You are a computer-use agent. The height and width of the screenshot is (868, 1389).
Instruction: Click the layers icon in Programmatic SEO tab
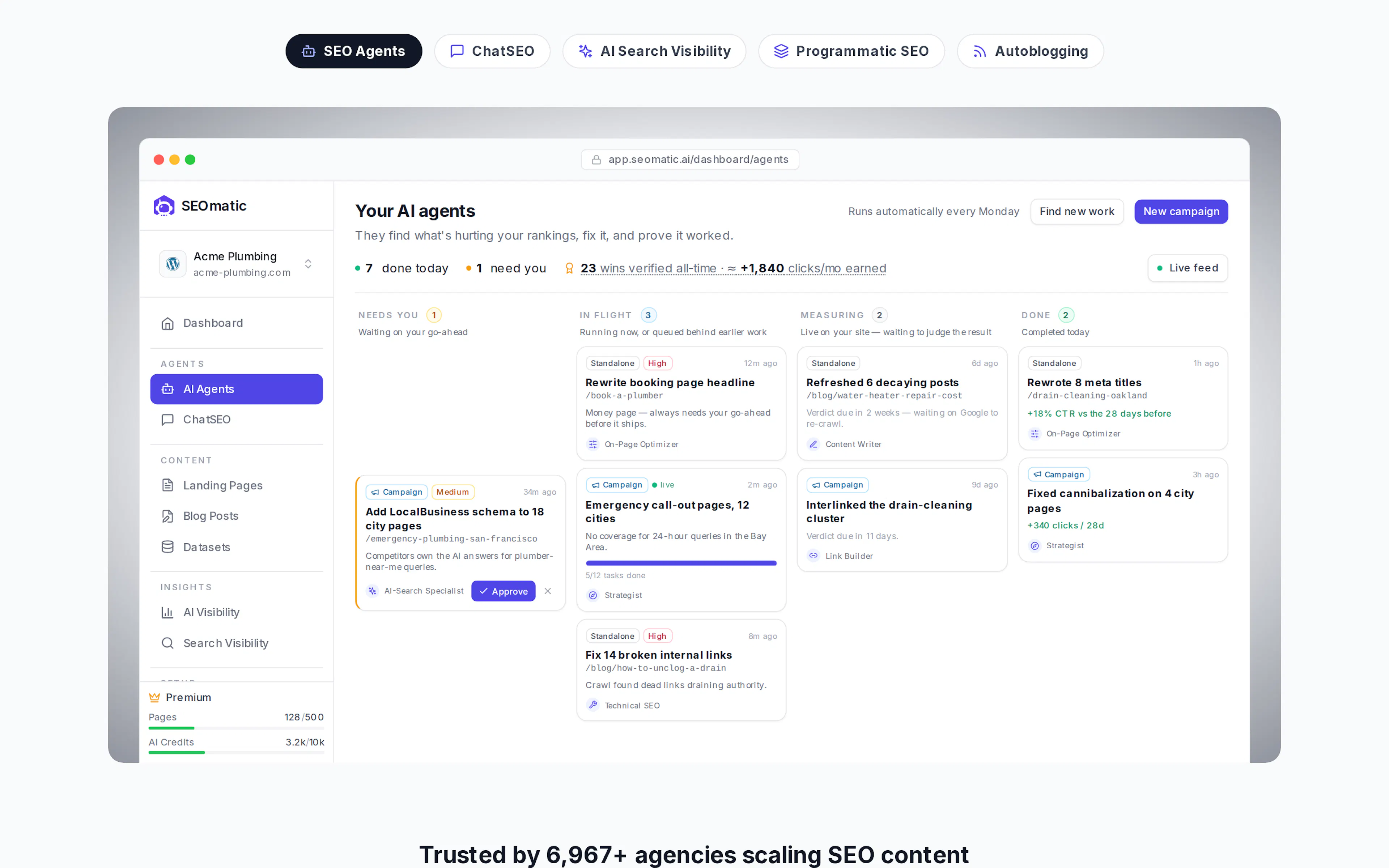781,51
